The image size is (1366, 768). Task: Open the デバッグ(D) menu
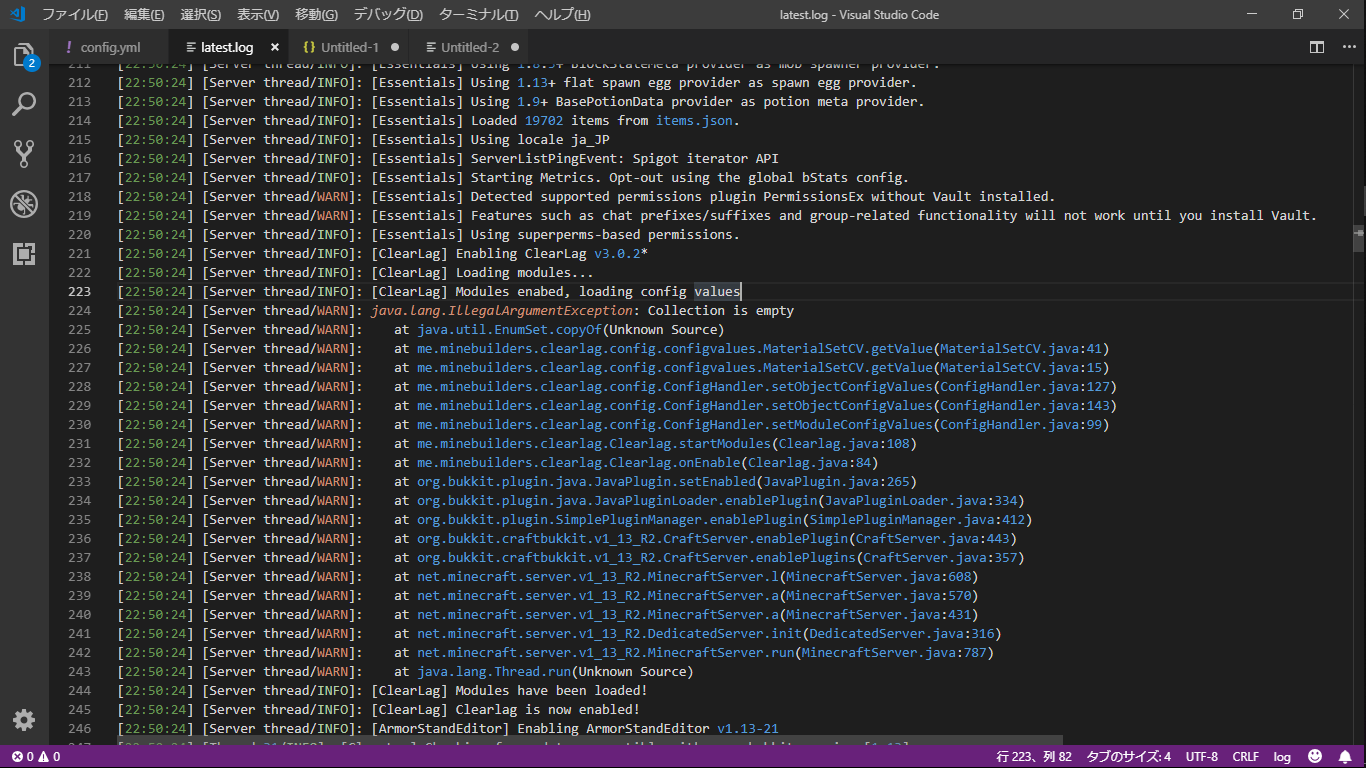pos(388,15)
